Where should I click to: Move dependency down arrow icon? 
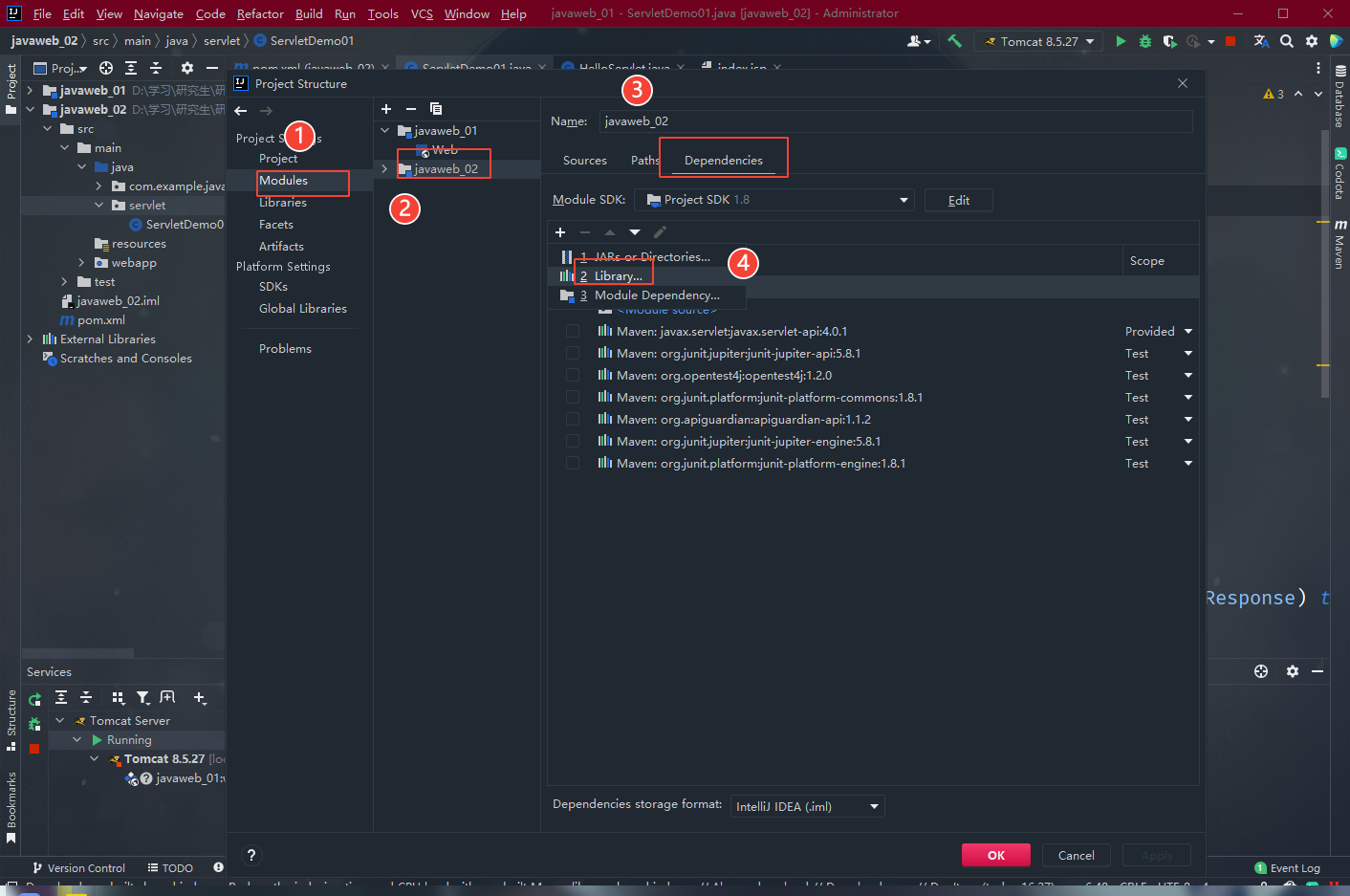pos(635,231)
